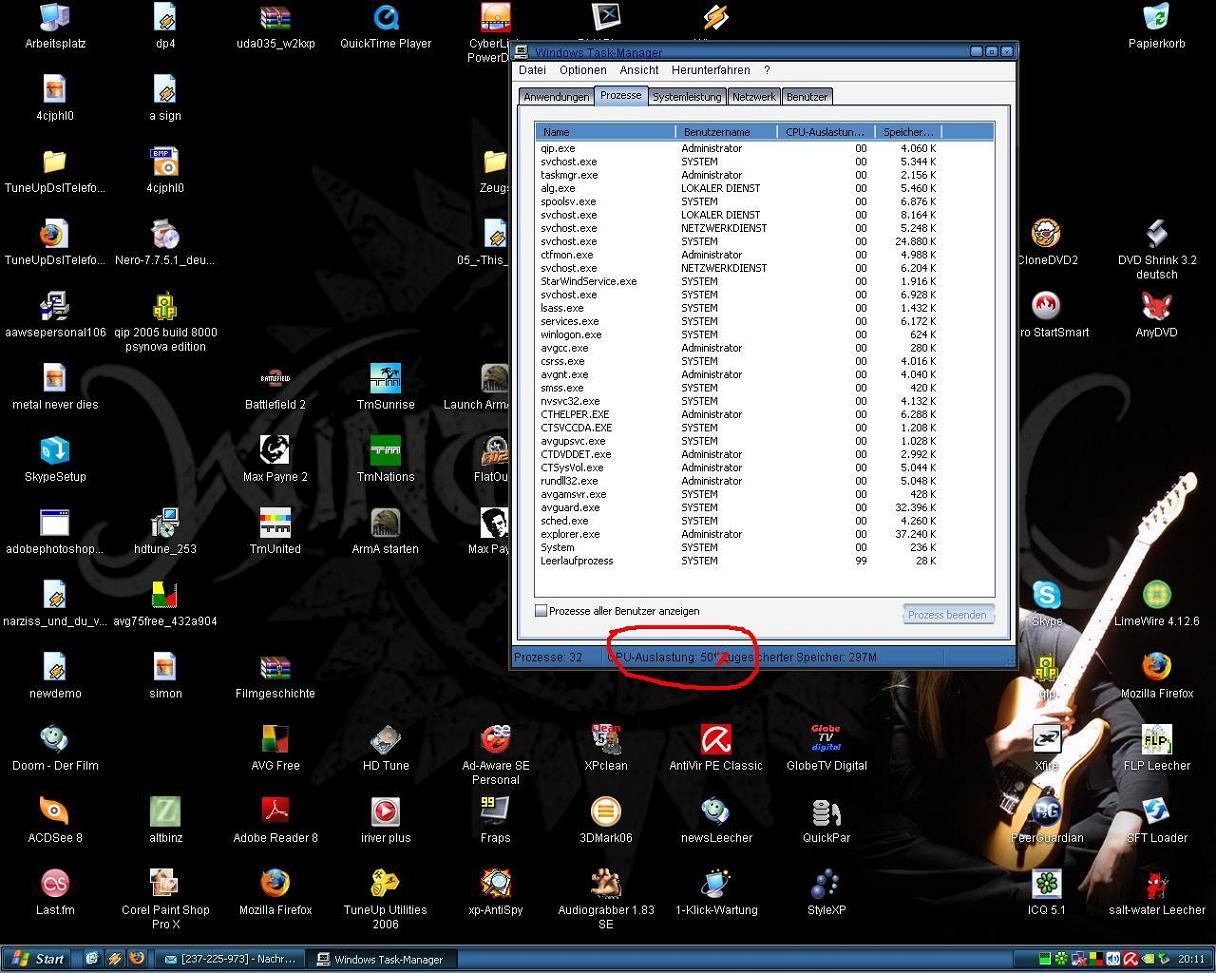Open the Herunterfahren menu
The image size is (1216, 973).
[x=711, y=70]
